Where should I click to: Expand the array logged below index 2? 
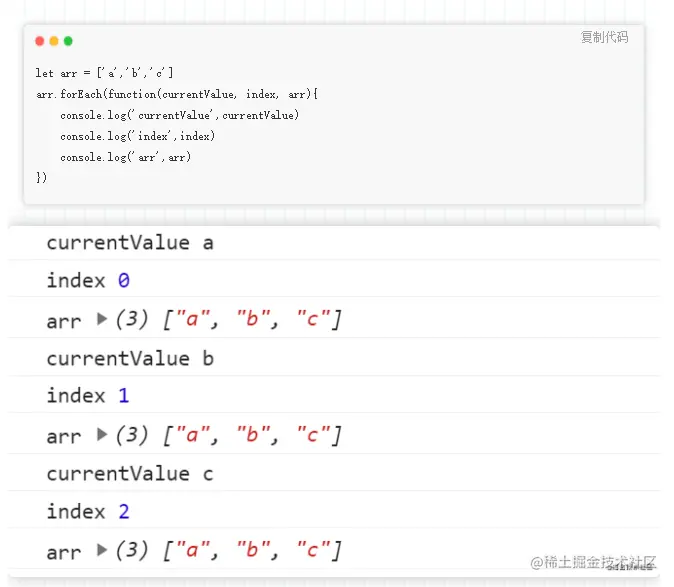point(102,550)
